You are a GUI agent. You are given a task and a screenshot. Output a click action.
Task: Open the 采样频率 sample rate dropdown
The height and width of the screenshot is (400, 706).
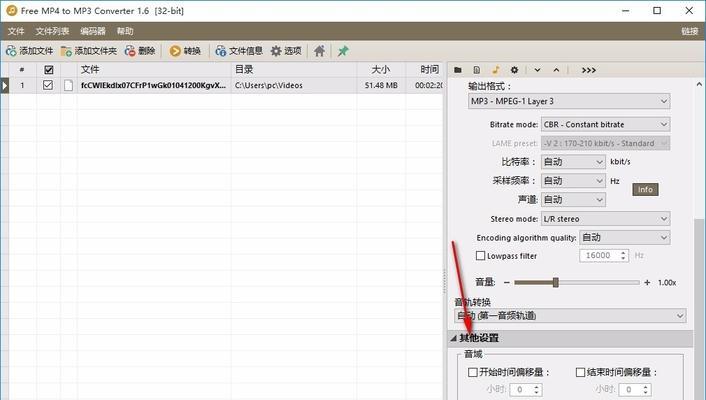(x=573, y=181)
